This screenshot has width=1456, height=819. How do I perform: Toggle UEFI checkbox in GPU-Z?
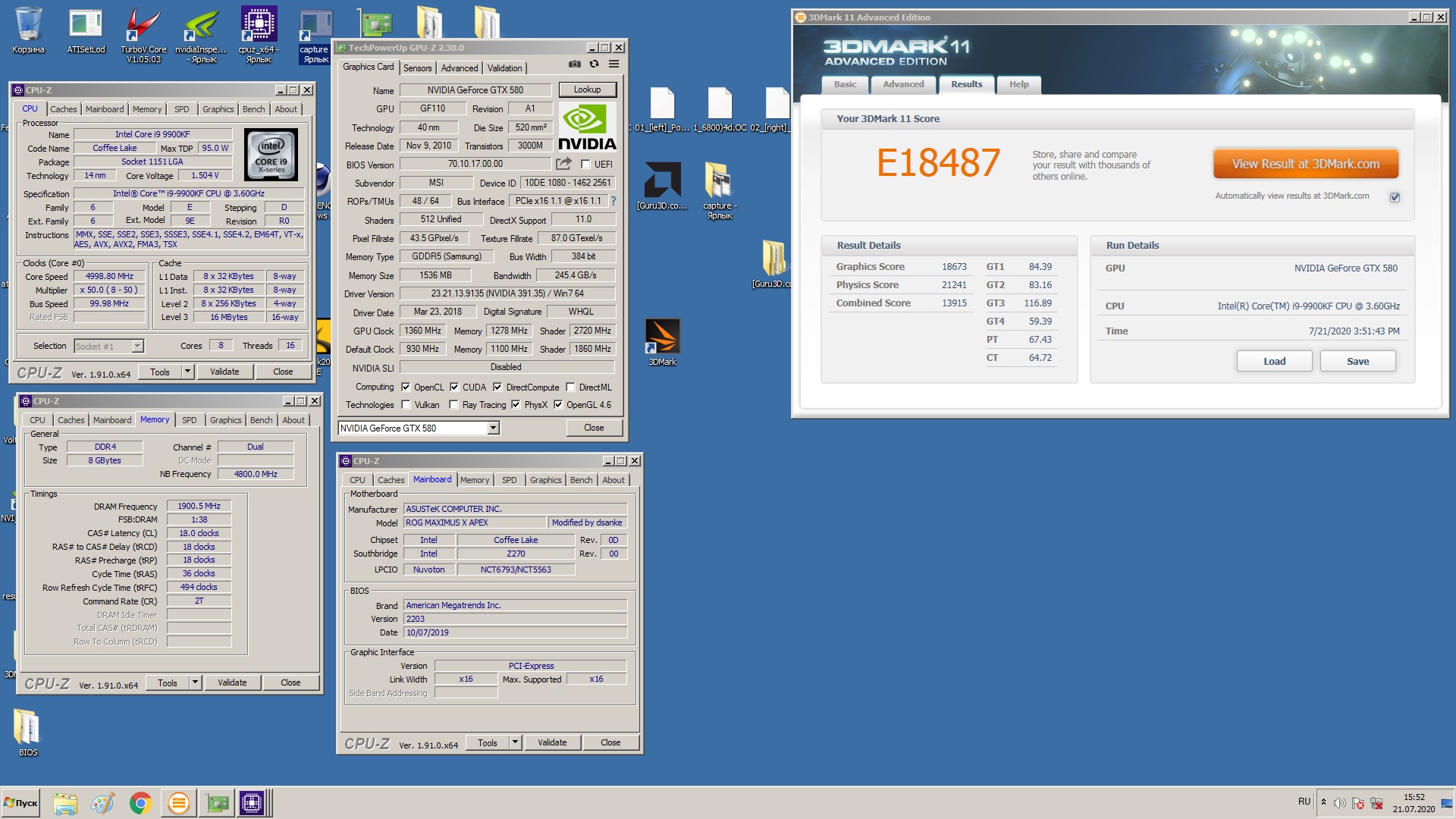(585, 164)
